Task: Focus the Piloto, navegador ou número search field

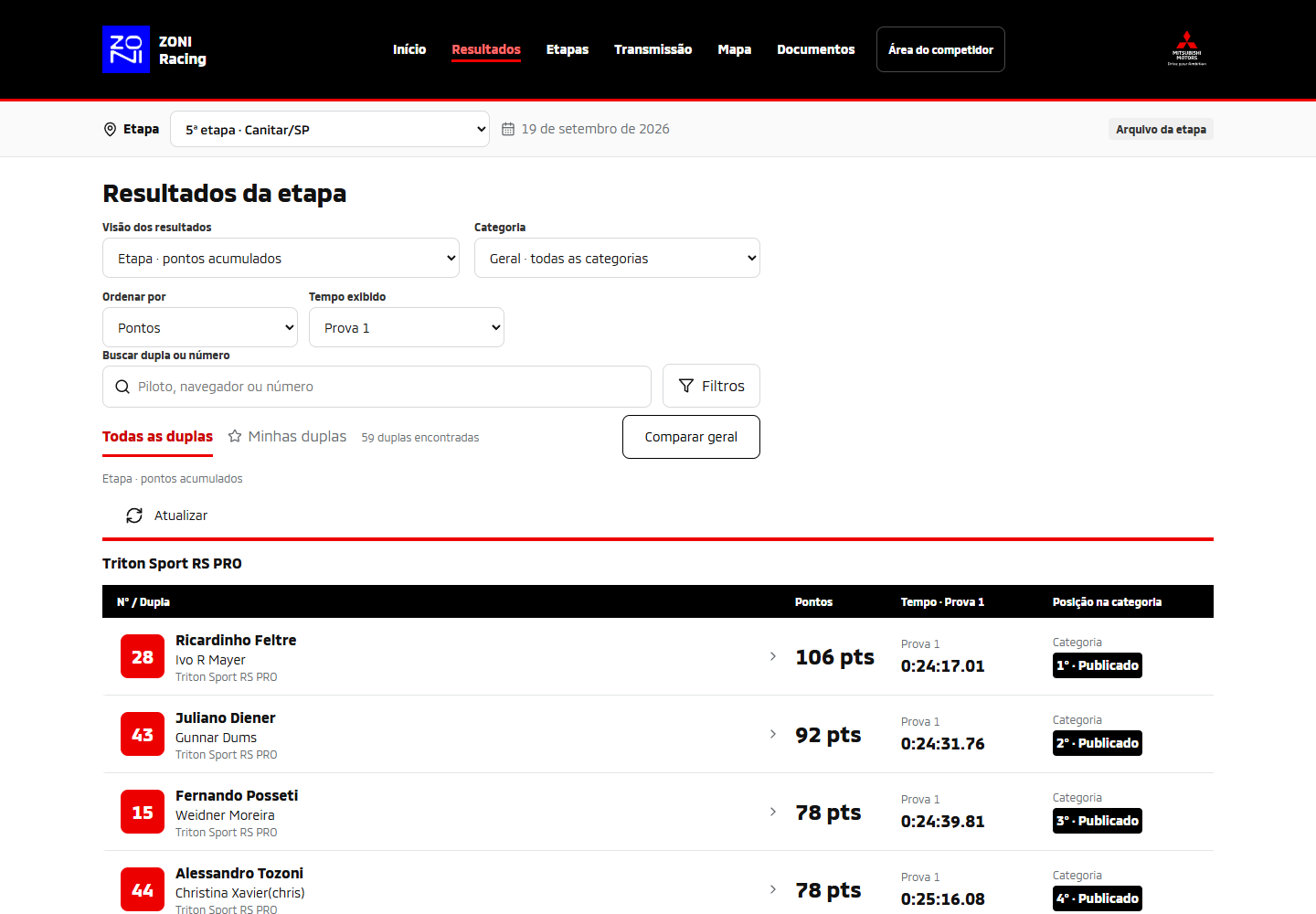Action: coord(377,387)
